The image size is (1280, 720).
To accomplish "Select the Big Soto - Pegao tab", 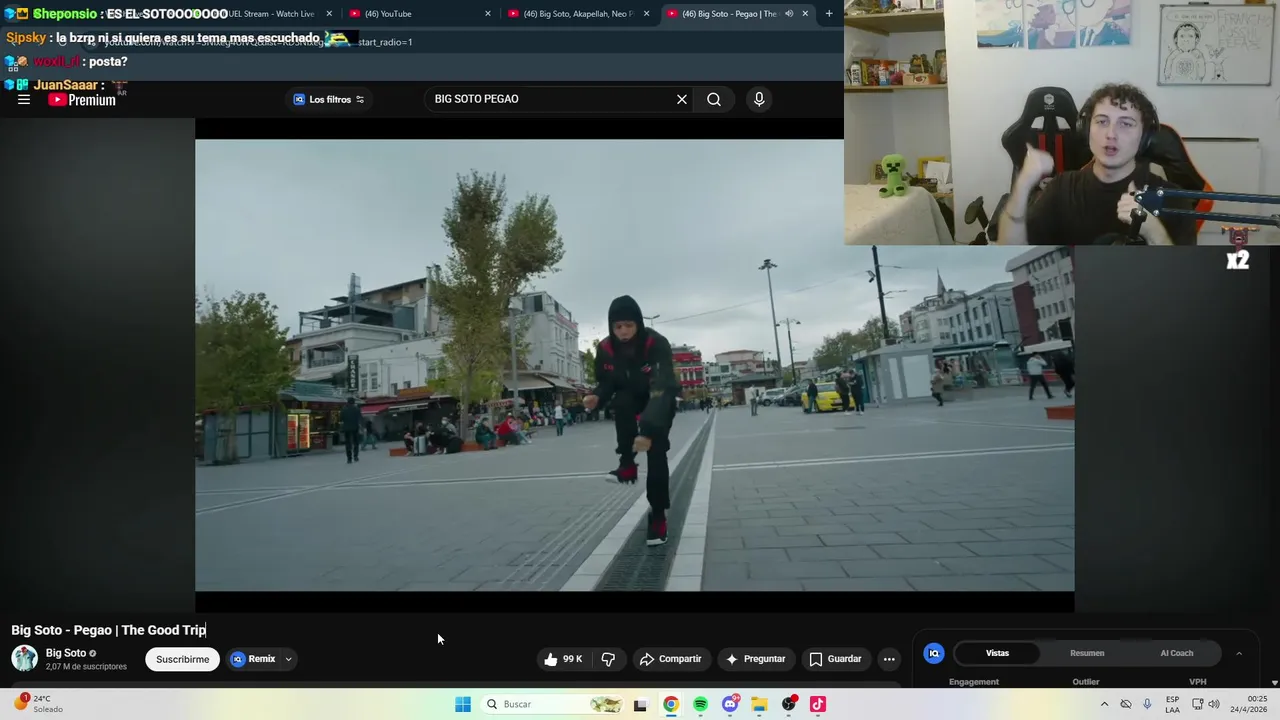I will [728, 14].
